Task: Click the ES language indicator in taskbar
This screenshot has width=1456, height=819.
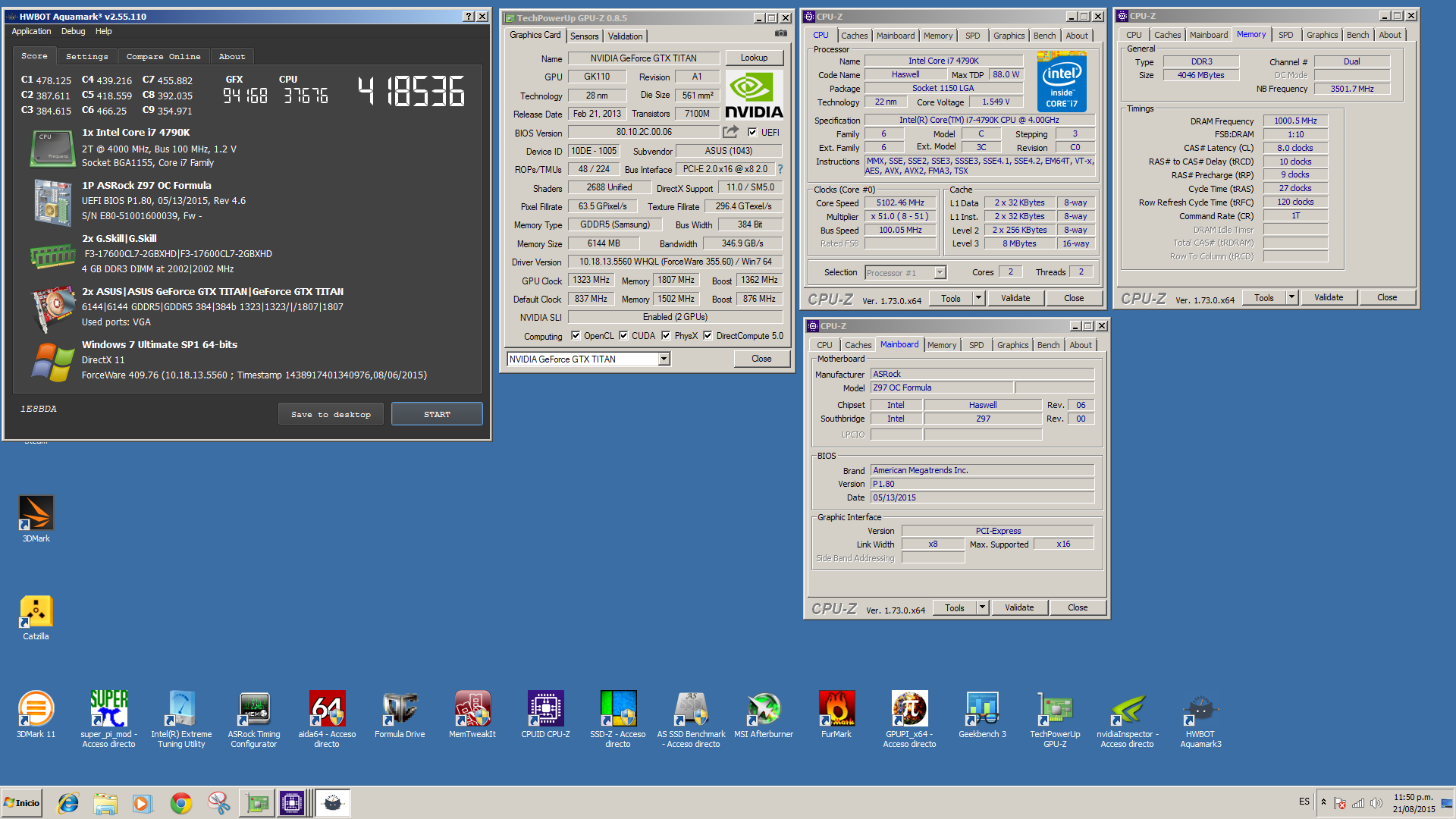Action: pos(1304,802)
